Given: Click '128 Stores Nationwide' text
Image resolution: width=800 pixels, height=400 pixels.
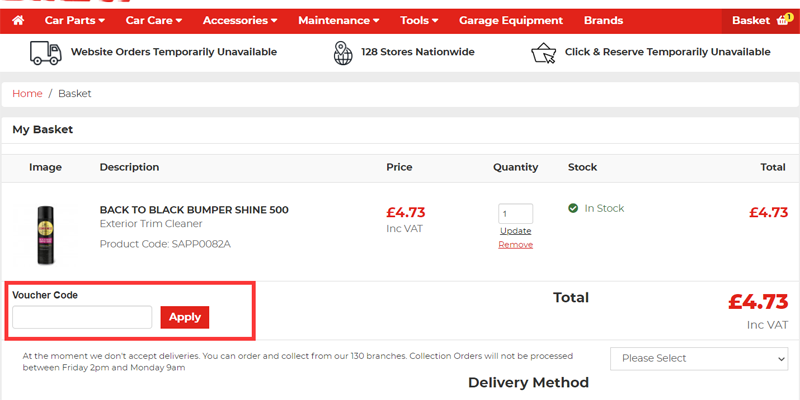Looking at the screenshot, I should pyautogui.click(x=418, y=52).
